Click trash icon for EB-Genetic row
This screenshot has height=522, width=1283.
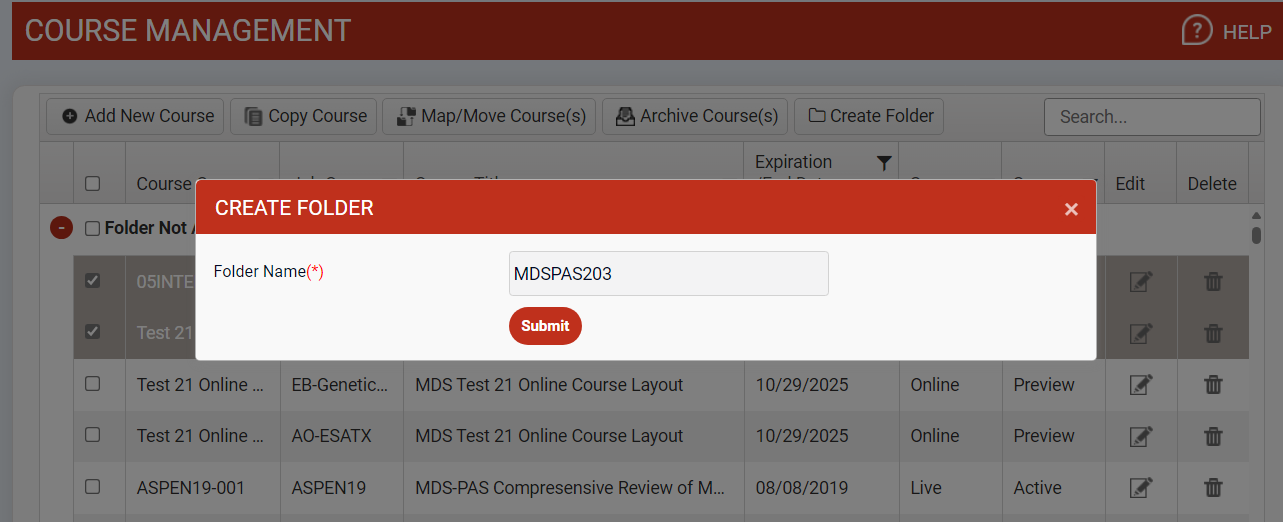[1213, 385]
